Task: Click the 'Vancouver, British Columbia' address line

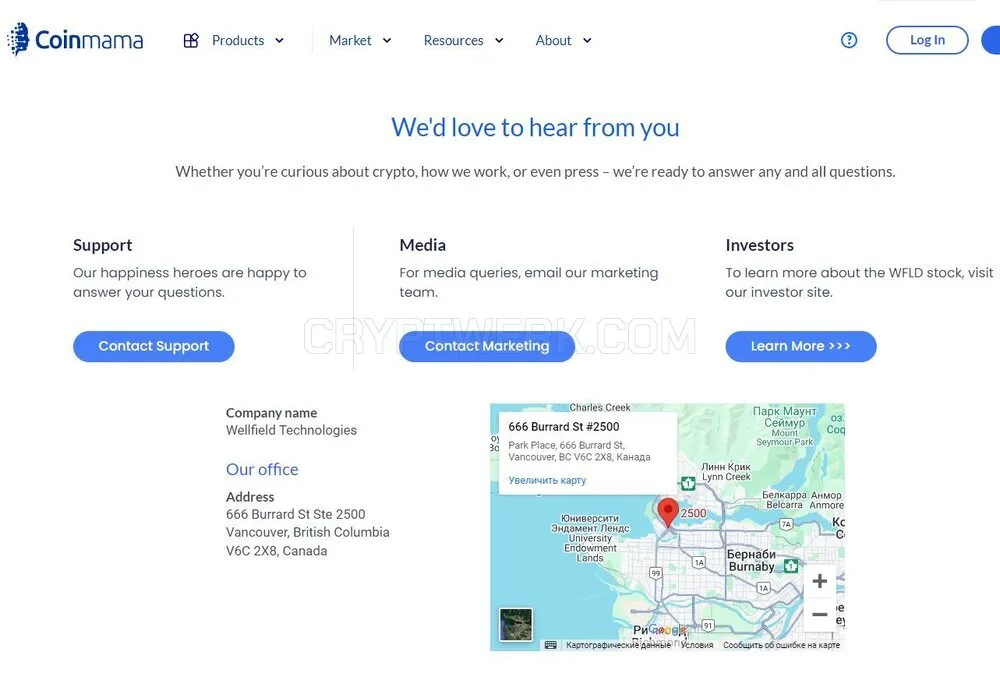Action: click(307, 532)
